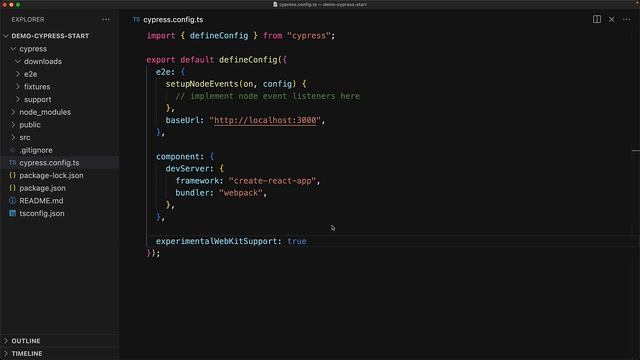Click JSON braces icon beside package-lock.json

coord(13,175)
